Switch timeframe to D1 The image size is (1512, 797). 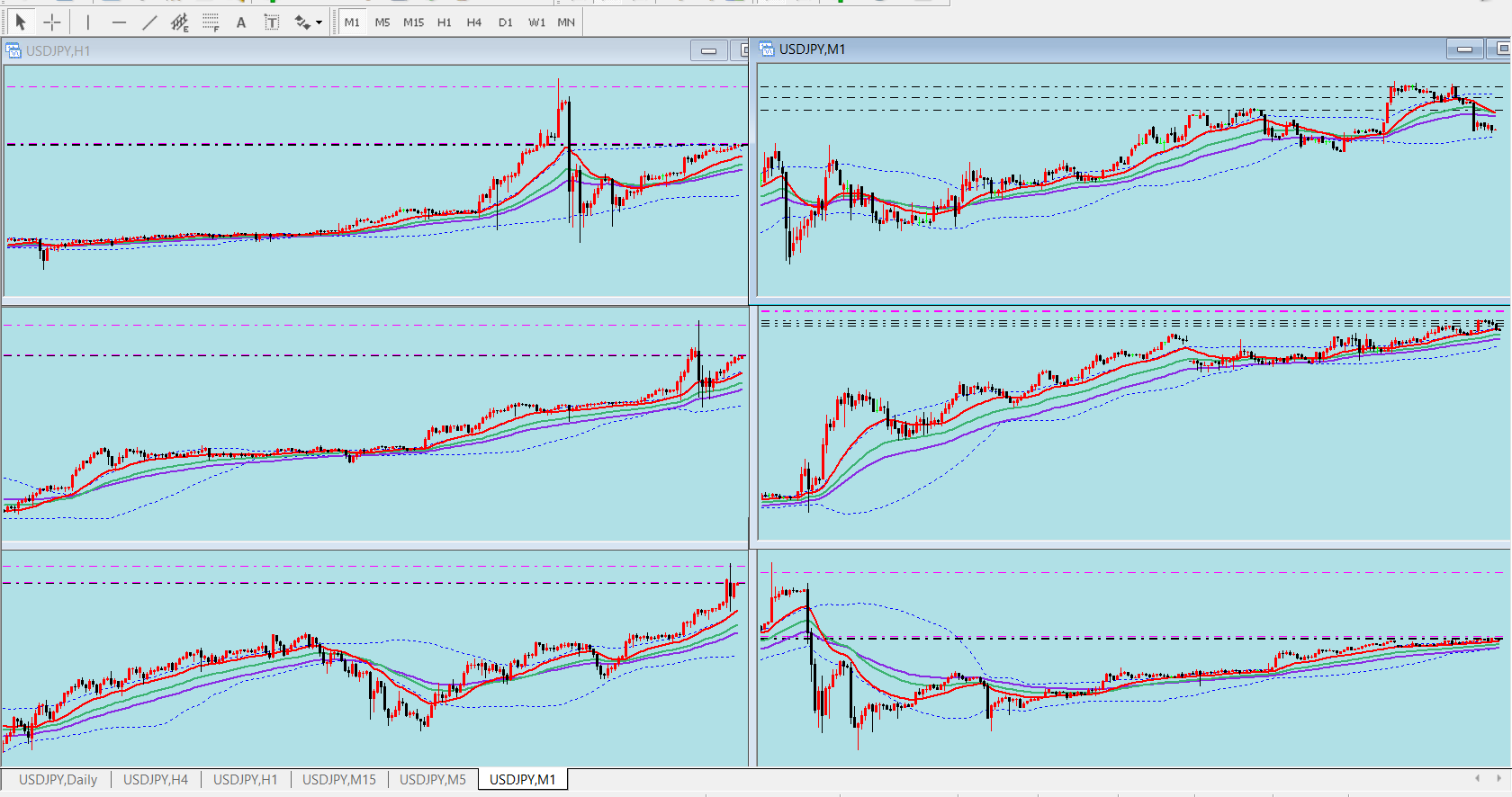point(506,22)
